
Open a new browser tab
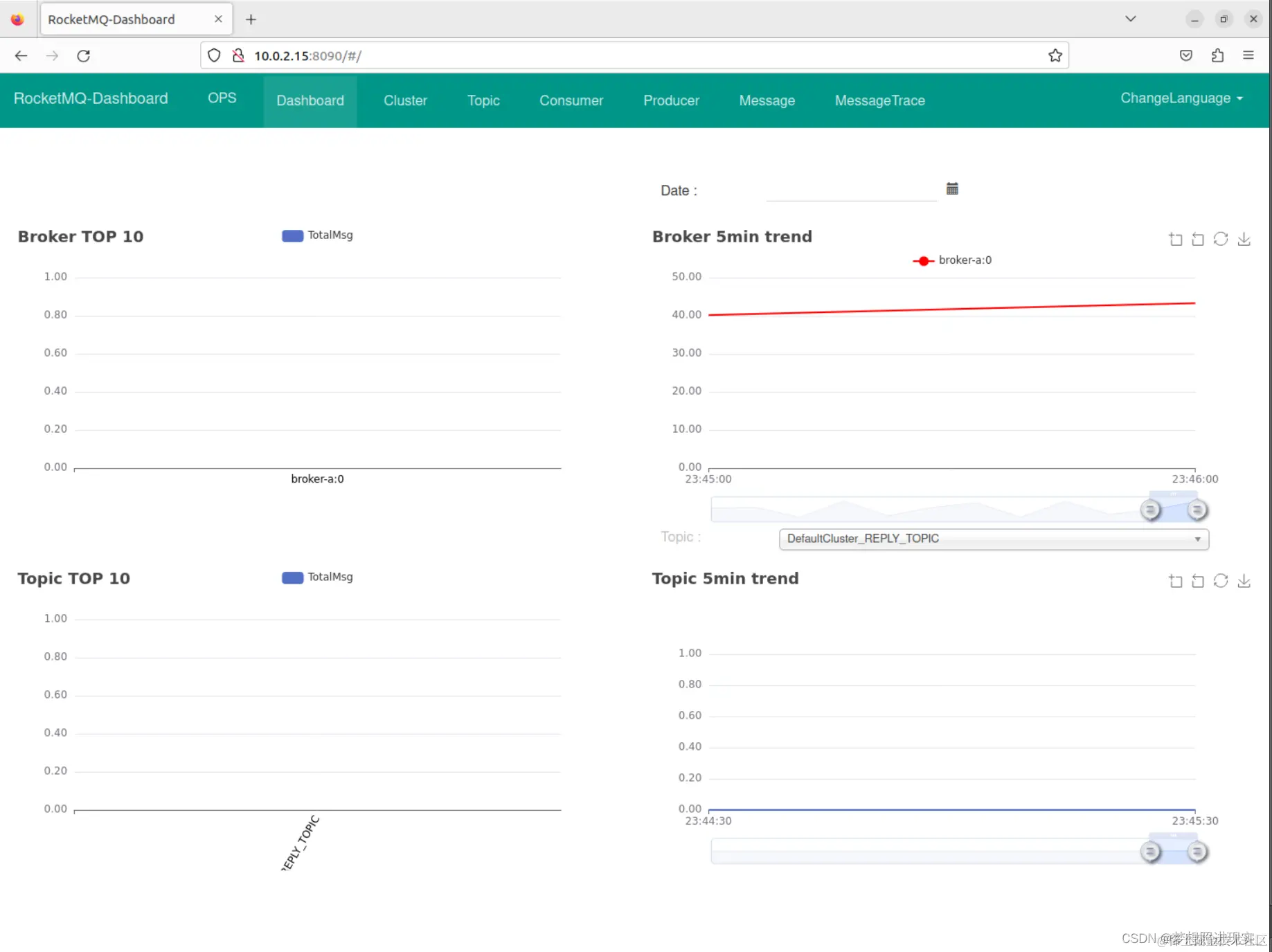(x=251, y=19)
